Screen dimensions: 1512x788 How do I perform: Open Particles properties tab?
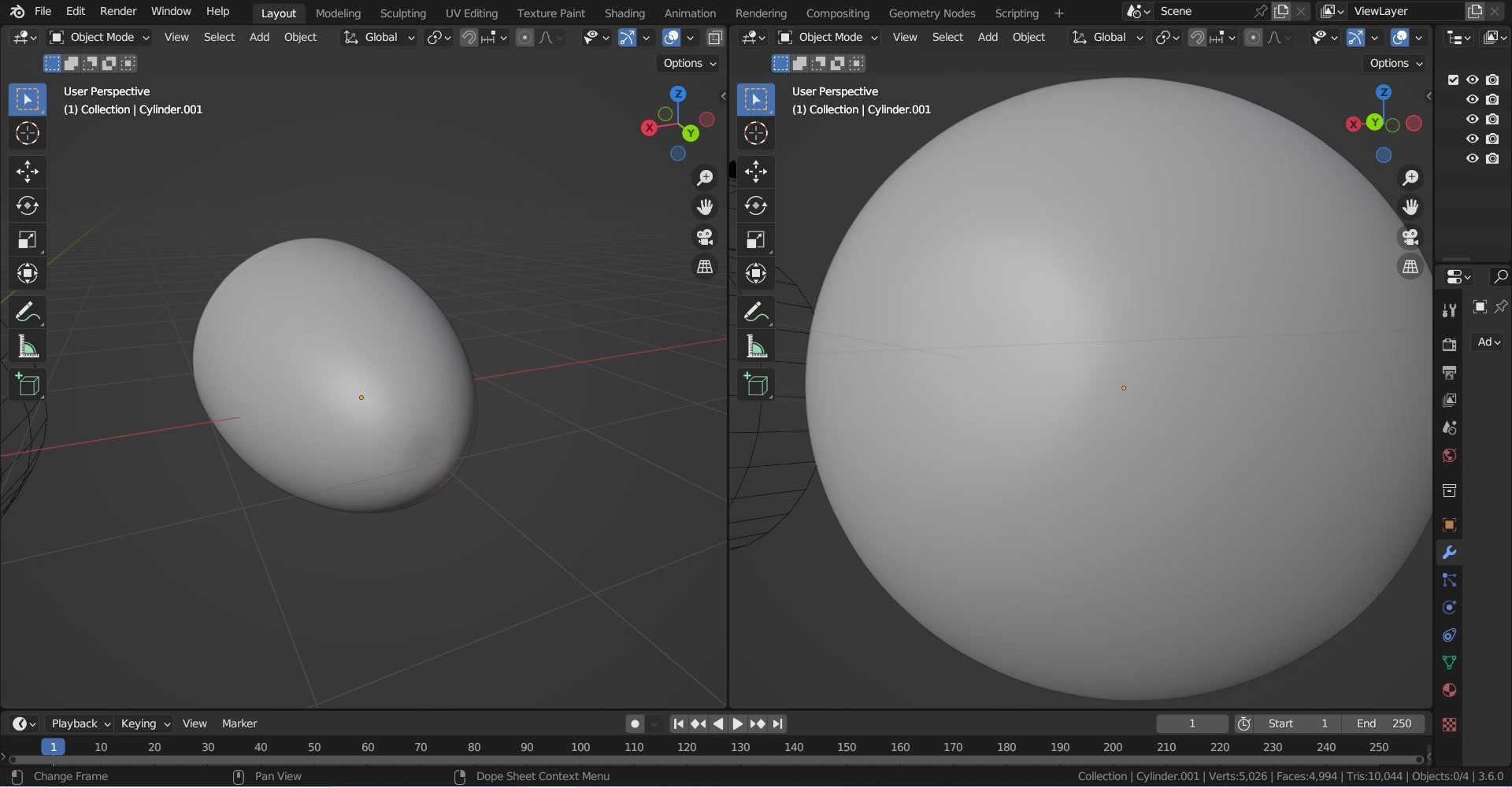point(1449,580)
